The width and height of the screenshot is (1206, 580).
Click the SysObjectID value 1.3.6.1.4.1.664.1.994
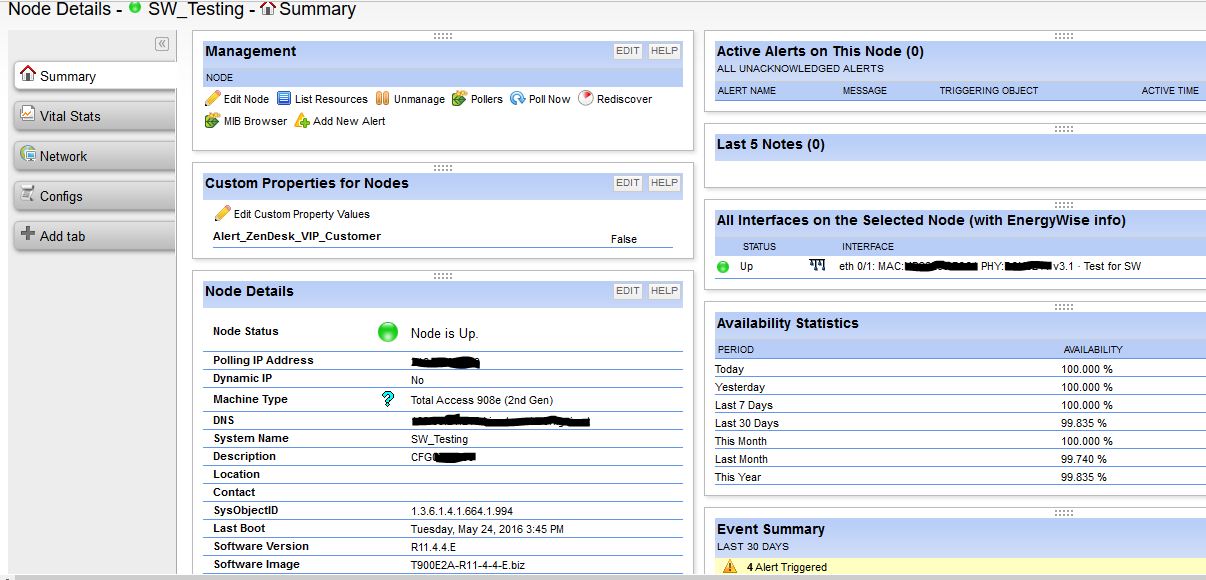(x=462, y=511)
